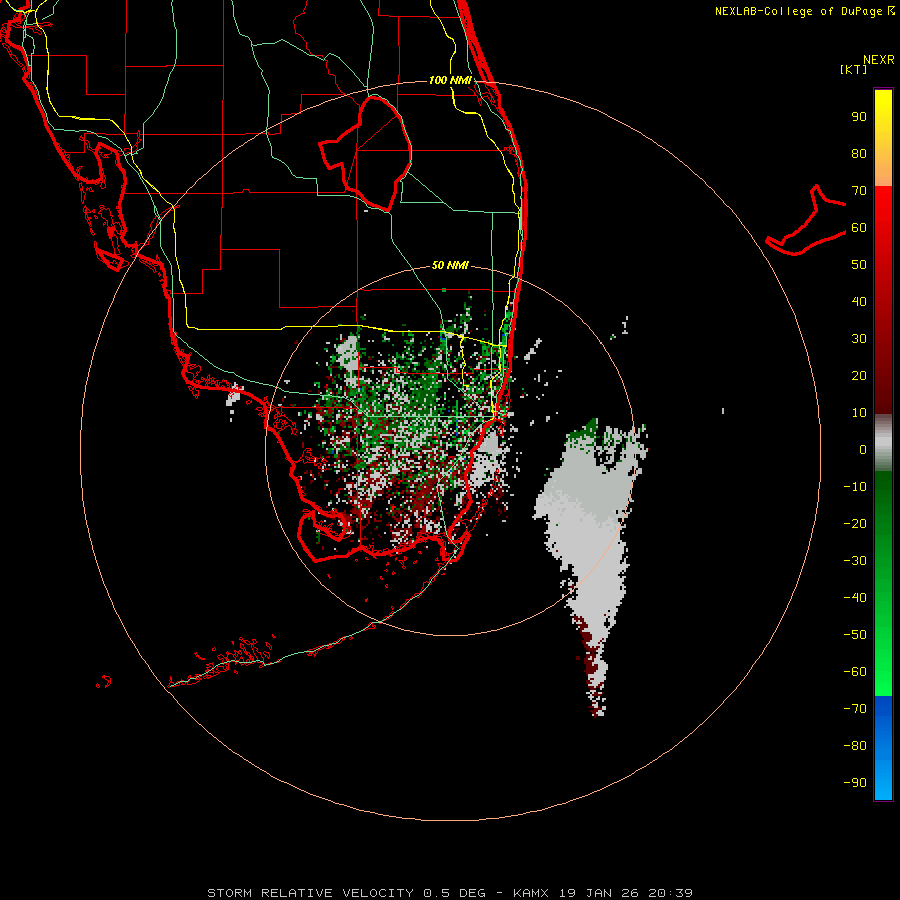Click the -80 scale value
Viewport: 900px width, 900px height.
pyautogui.click(x=855, y=746)
